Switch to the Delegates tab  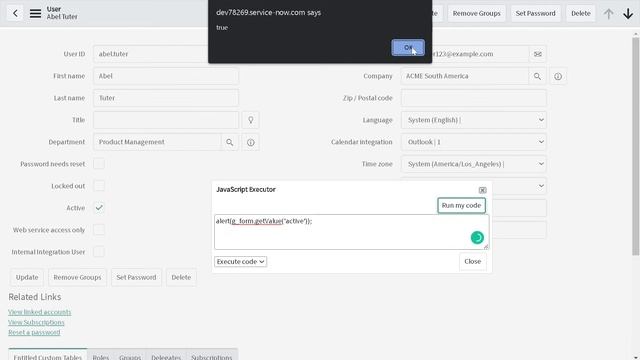[x=166, y=356]
